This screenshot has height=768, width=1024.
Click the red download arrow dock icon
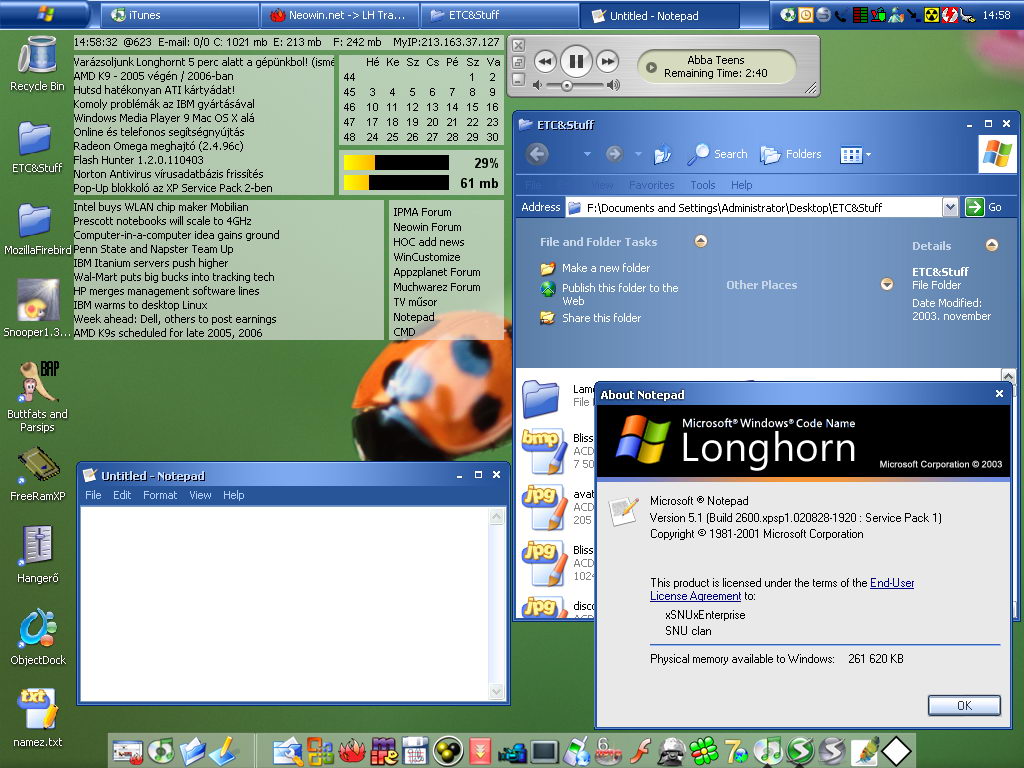[x=480, y=752]
